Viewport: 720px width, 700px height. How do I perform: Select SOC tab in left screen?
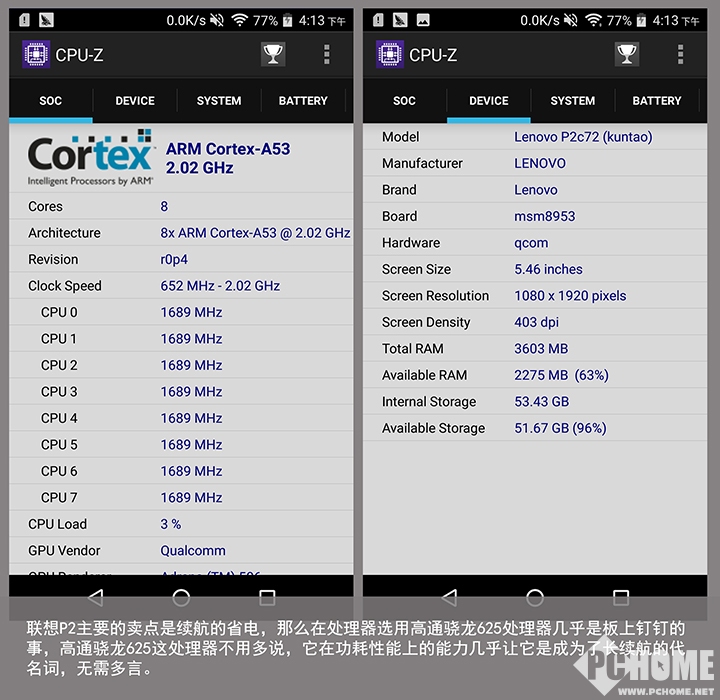[51, 101]
